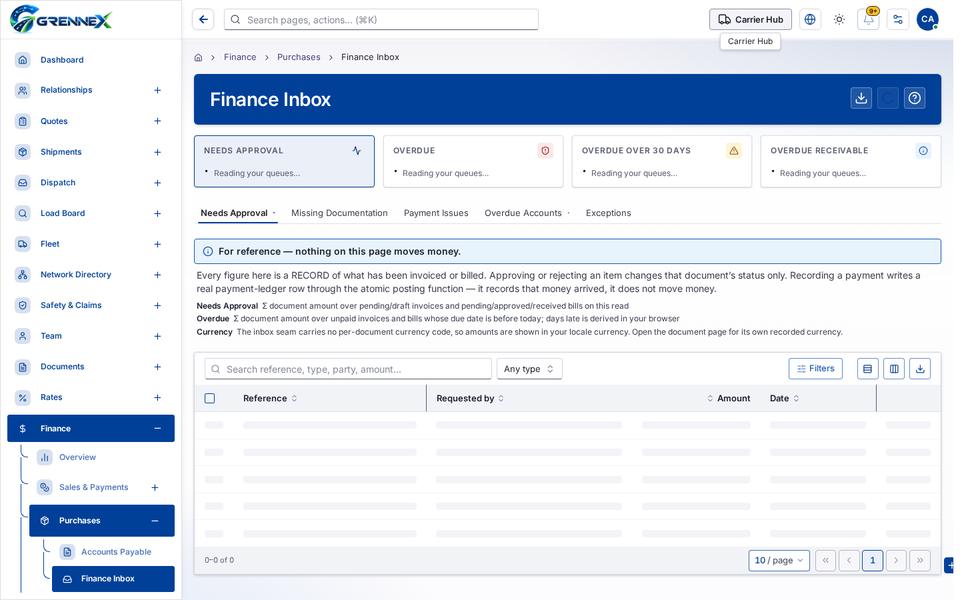This screenshot has width=960, height=600.
Task: Expand the Shipments sidebar section
Action: [157, 152]
